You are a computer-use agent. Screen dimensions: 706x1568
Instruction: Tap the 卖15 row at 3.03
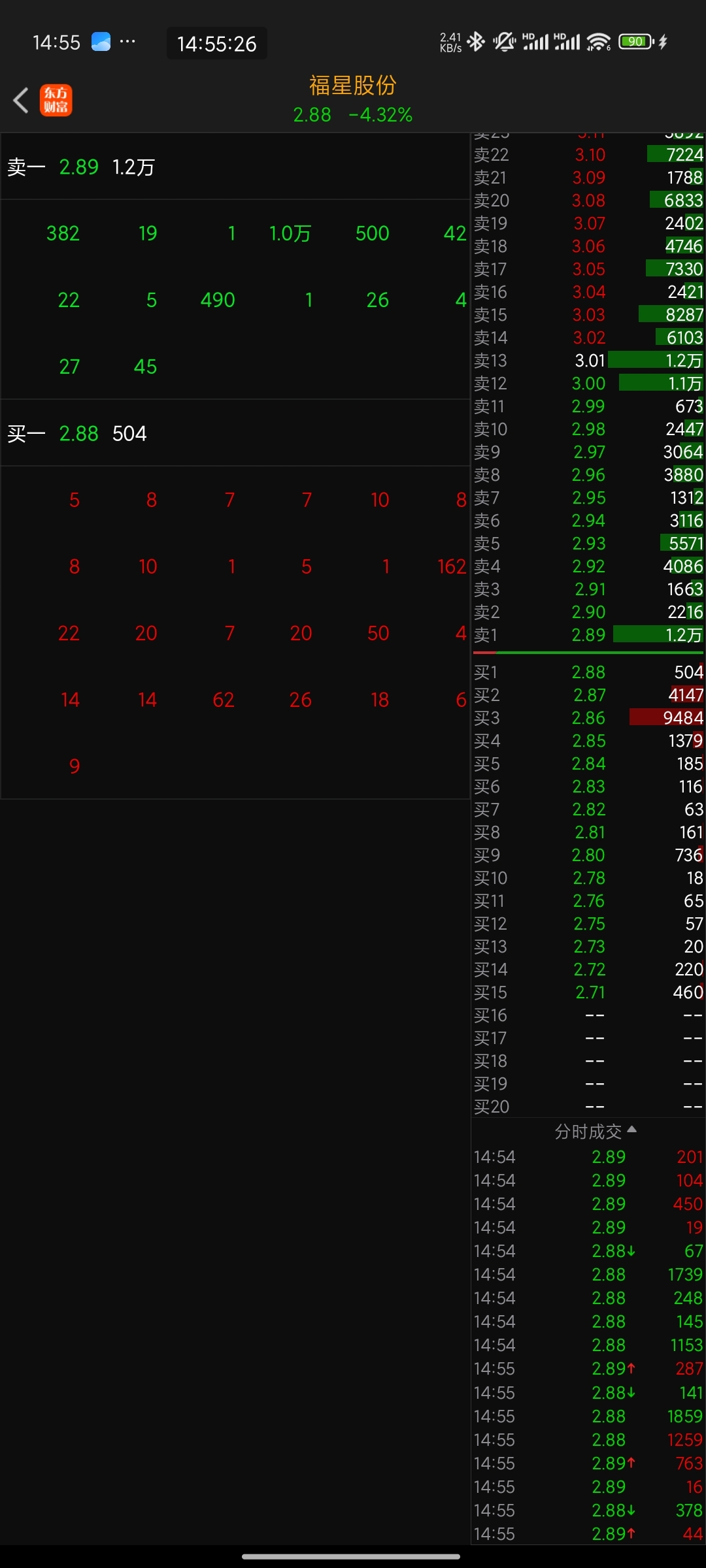(x=588, y=315)
